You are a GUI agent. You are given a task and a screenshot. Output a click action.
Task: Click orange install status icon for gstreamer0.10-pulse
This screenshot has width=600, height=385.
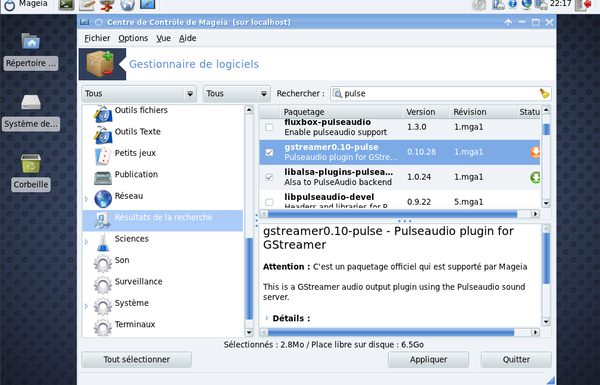pos(535,152)
